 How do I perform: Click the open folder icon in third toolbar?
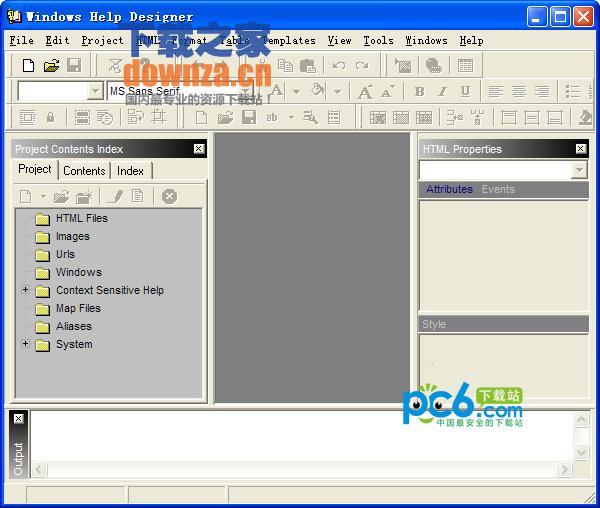pos(225,117)
